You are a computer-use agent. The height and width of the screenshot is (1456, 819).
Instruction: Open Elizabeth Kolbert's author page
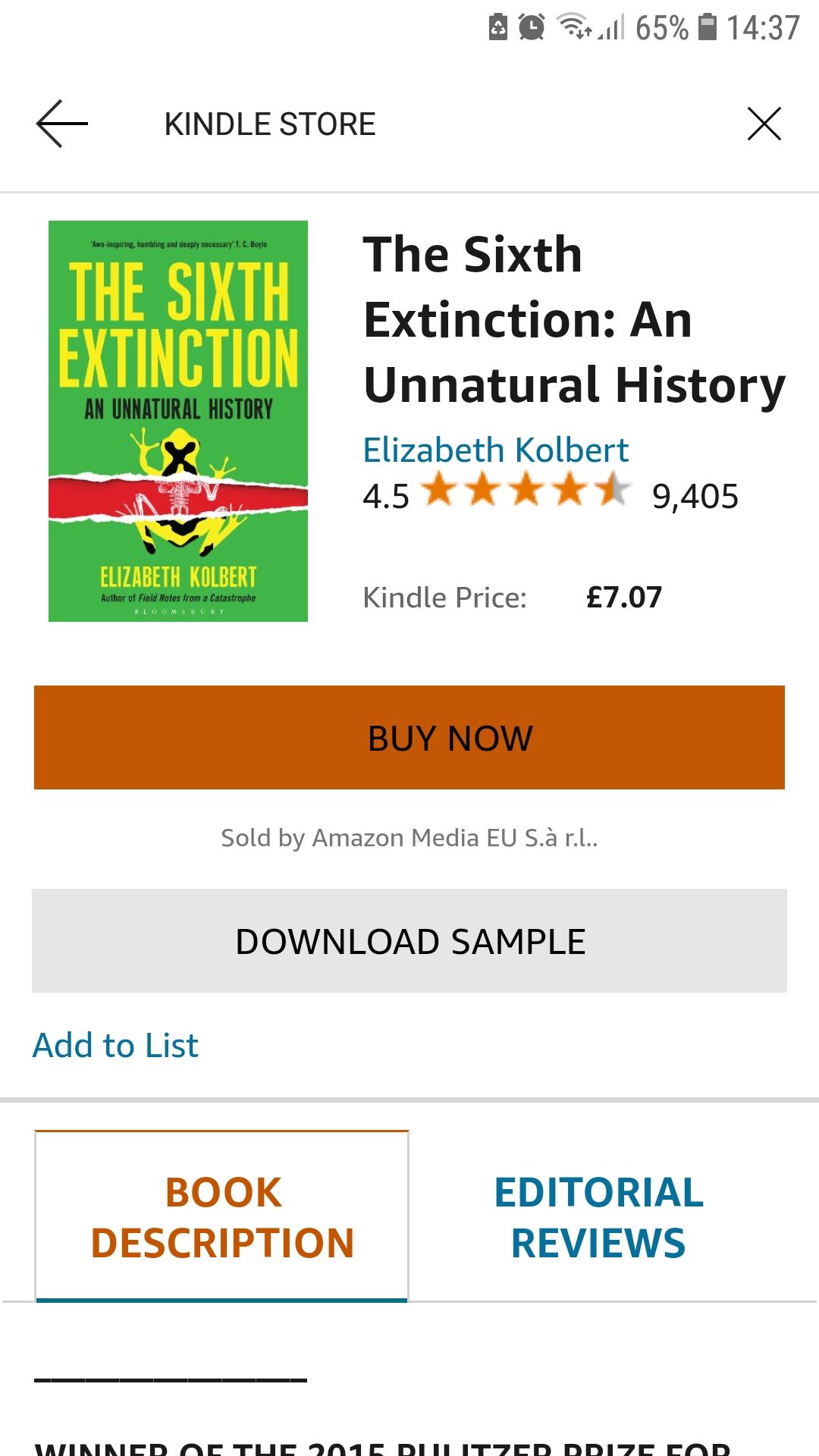pyautogui.click(x=496, y=450)
